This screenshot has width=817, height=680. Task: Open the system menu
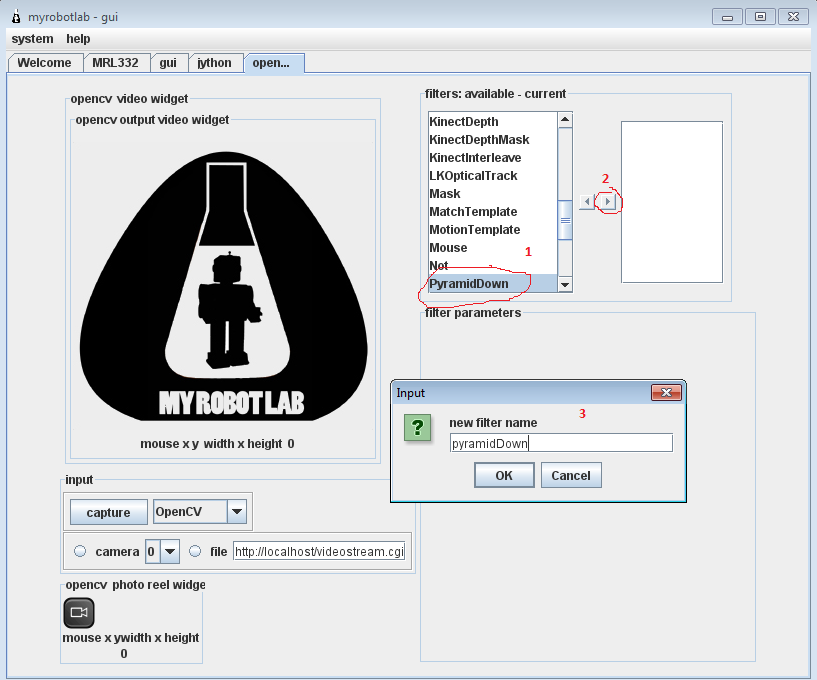pos(32,39)
